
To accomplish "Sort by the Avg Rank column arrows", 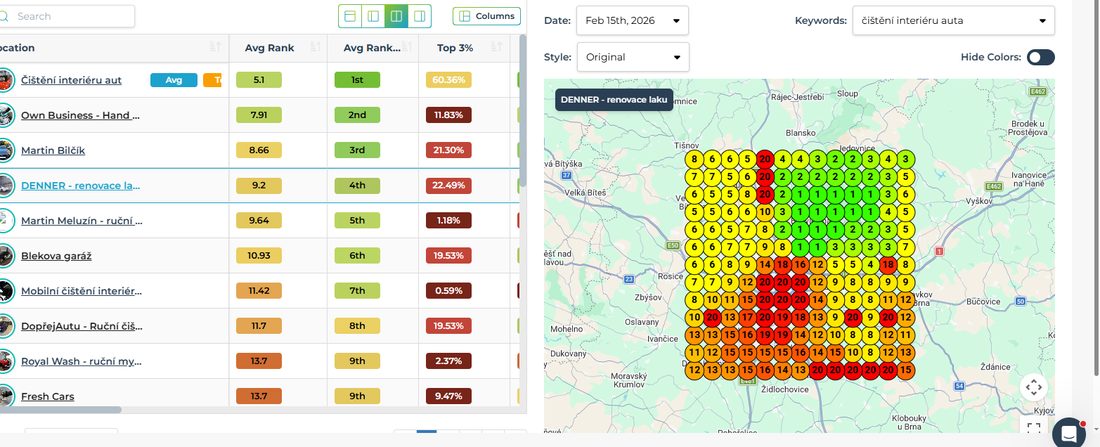I will (316, 48).
